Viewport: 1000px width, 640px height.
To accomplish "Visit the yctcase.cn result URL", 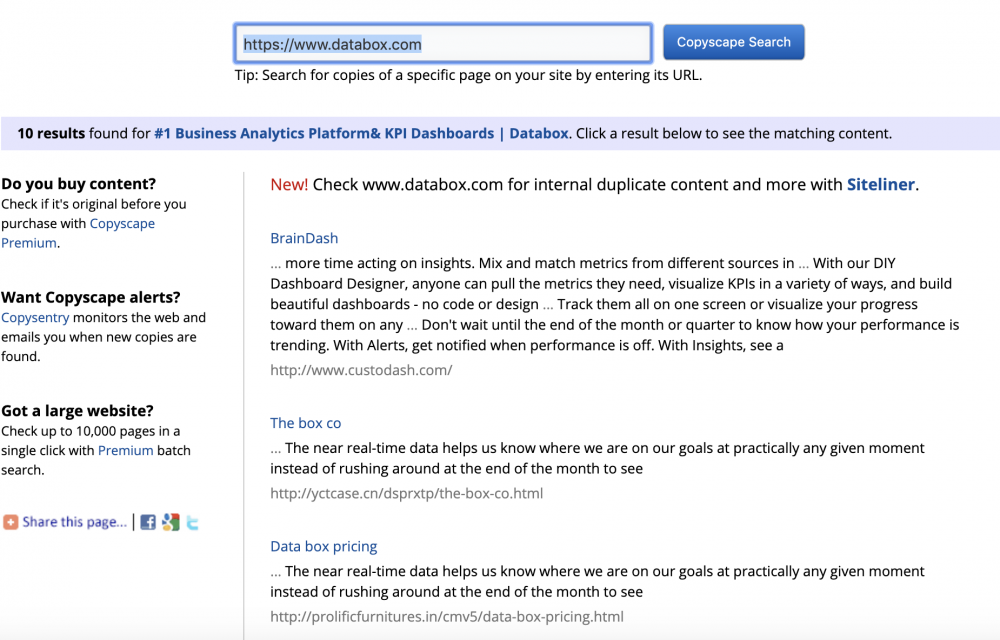I will 406,493.
